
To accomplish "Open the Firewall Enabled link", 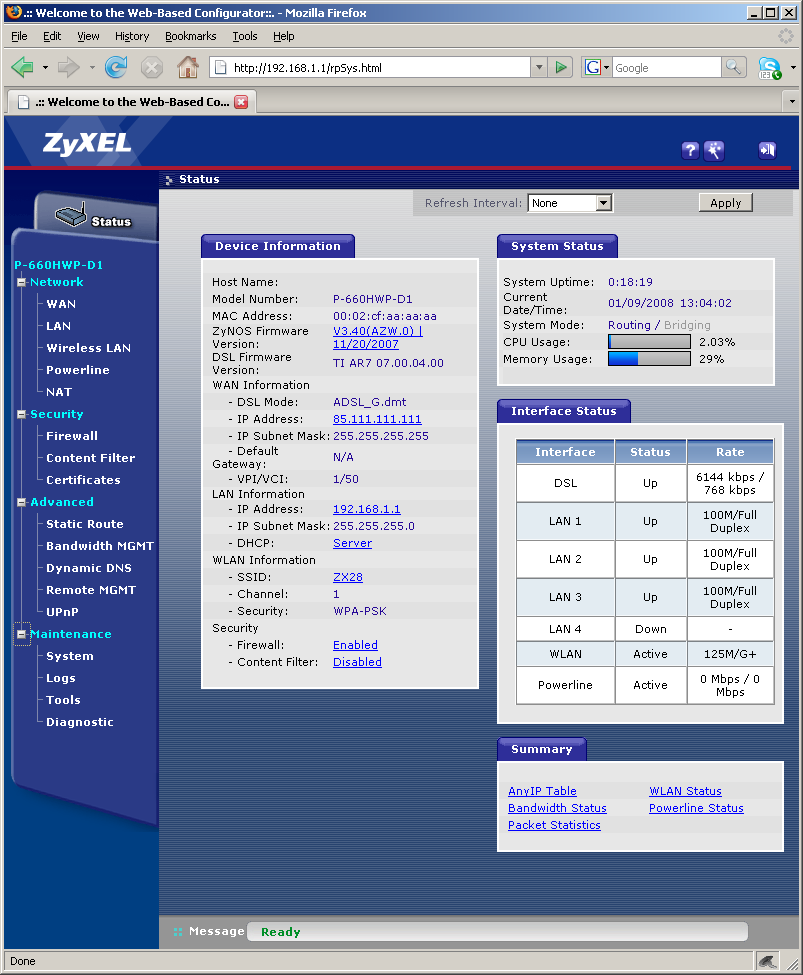I will pos(355,645).
